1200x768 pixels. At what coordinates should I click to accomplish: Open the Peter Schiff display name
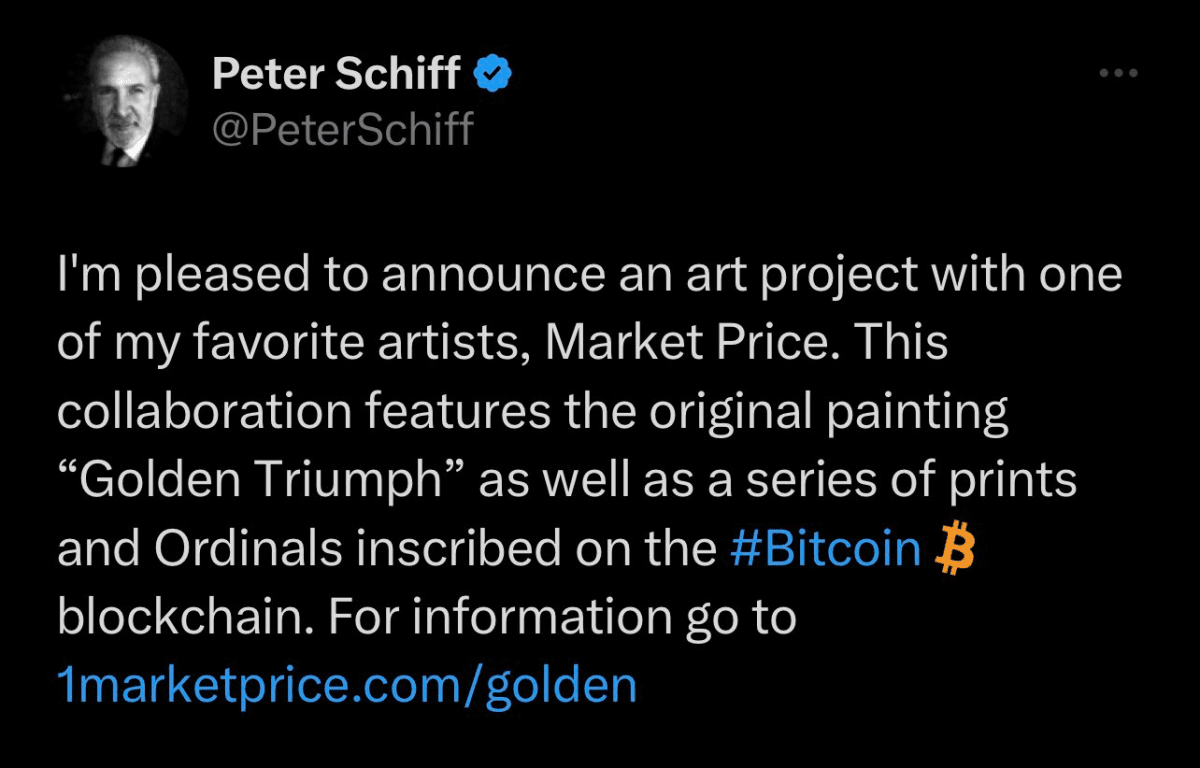click(337, 74)
